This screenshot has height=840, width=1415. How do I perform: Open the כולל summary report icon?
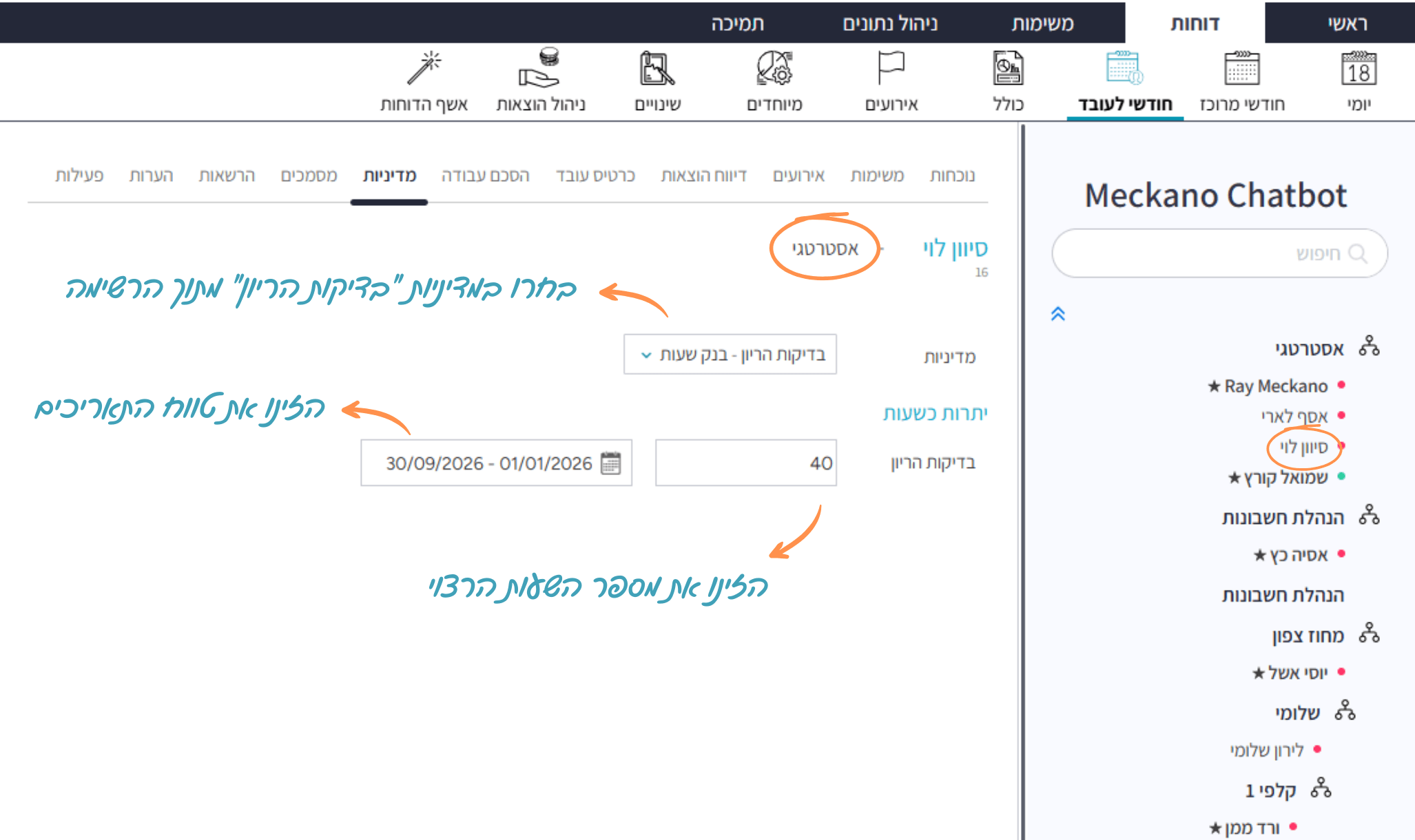pyautogui.click(x=1008, y=70)
